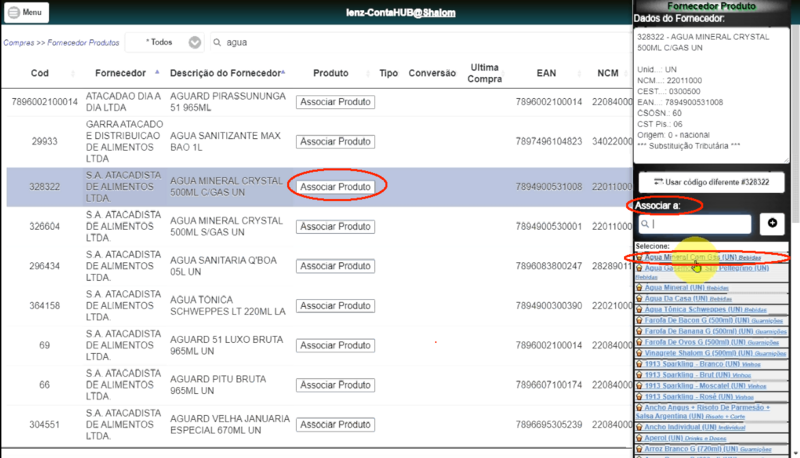Open the hamburger Menu button
Image resolution: width=800 pixels, height=458 pixels.
coord(26,12)
